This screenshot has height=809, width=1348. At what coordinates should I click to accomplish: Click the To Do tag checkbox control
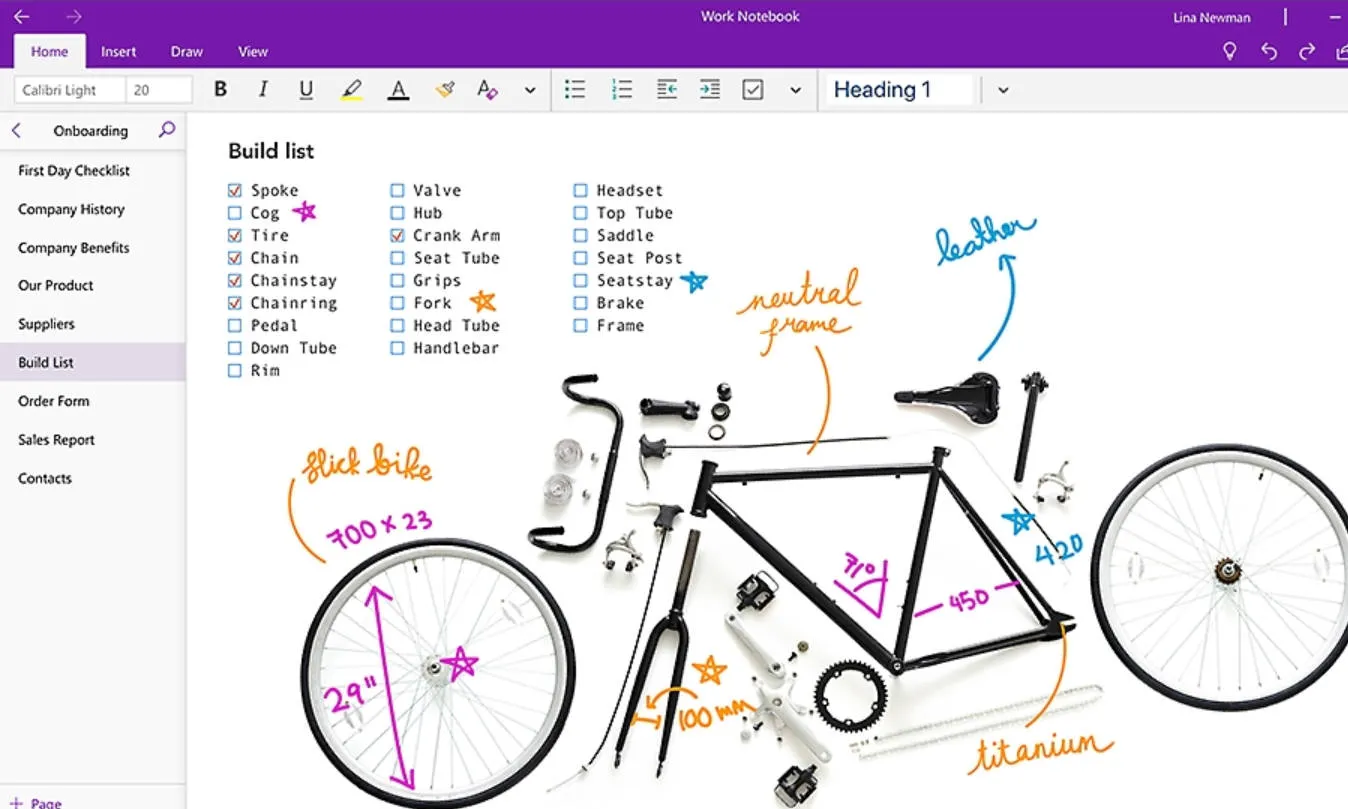(x=753, y=89)
